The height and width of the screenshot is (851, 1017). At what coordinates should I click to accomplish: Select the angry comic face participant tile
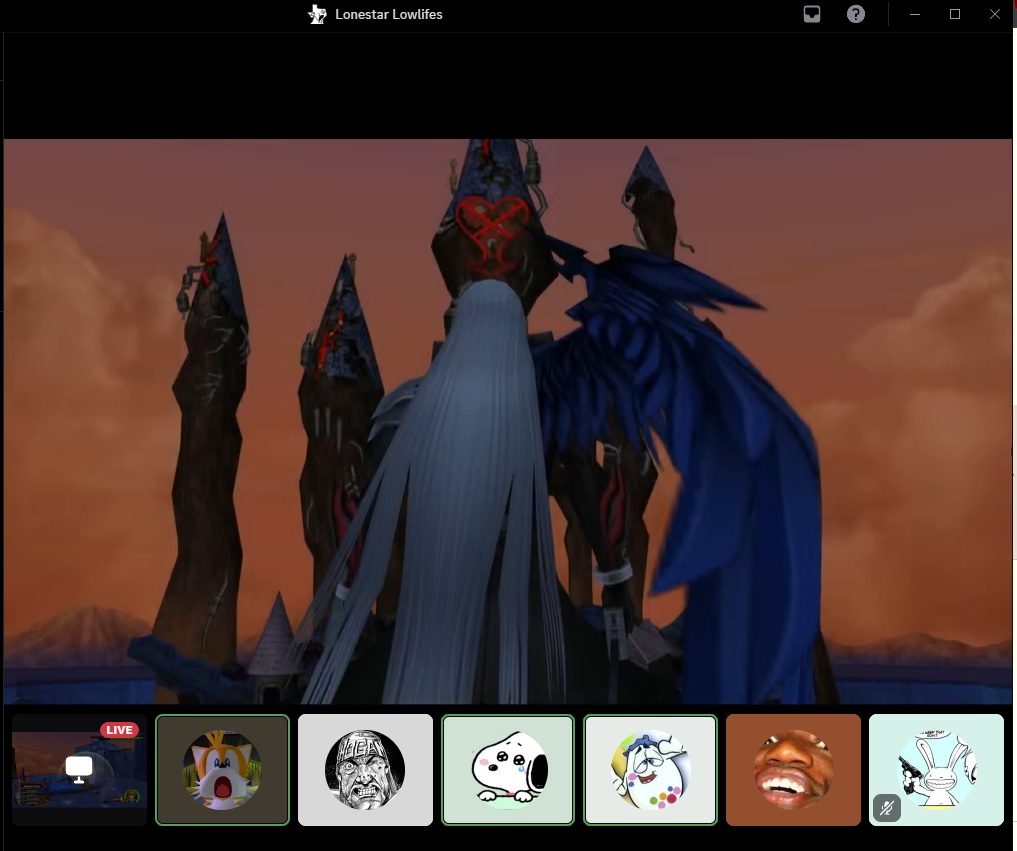pyautogui.click(x=365, y=770)
